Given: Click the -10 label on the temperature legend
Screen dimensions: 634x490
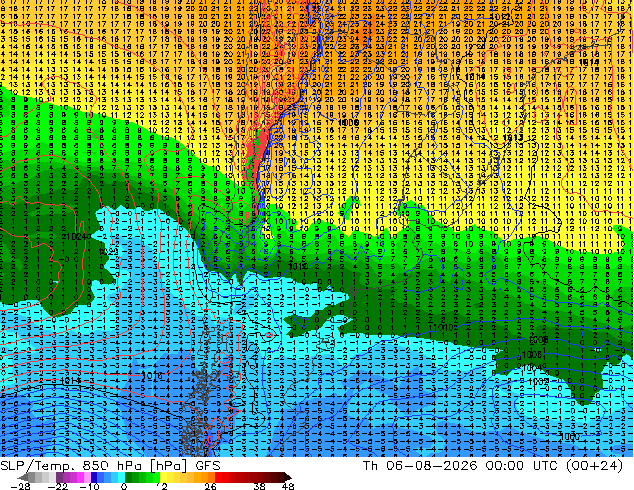Looking at the screenshot, I should [x=90, y=486].
